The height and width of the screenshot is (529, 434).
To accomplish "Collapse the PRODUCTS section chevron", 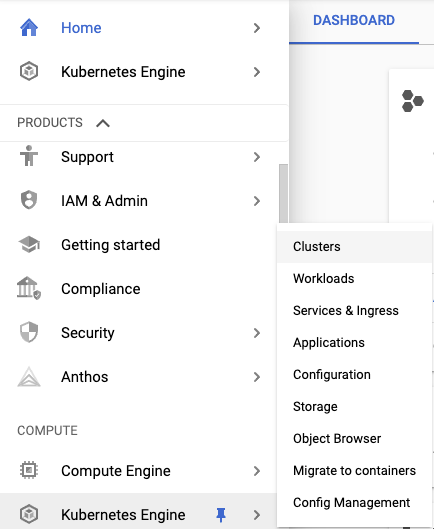I will pos(103,123).
